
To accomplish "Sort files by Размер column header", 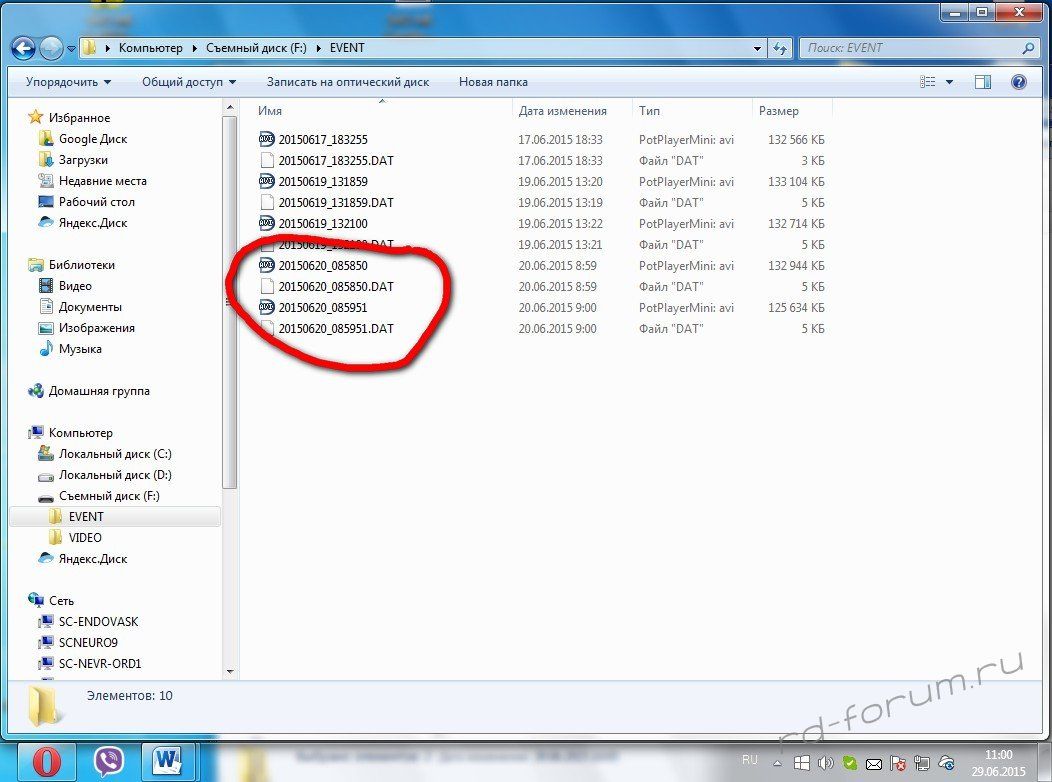I will [x=779, y=111].
